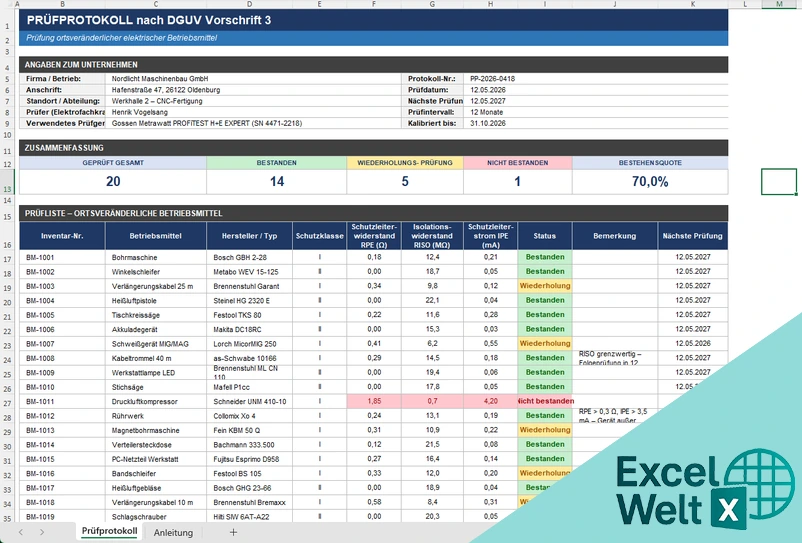Select row 13 header
Screen dimensions: 802x543
point(7,182)
